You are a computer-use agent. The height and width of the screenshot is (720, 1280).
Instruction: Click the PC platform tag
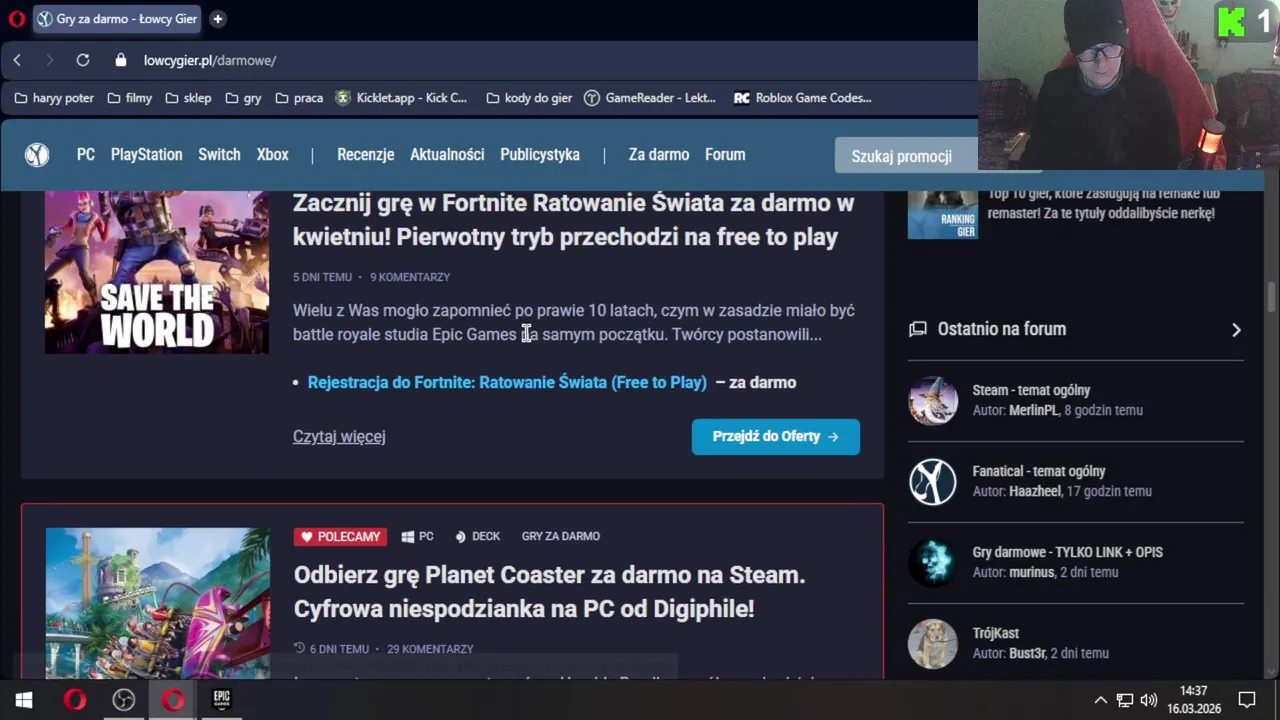click(418, 537)
